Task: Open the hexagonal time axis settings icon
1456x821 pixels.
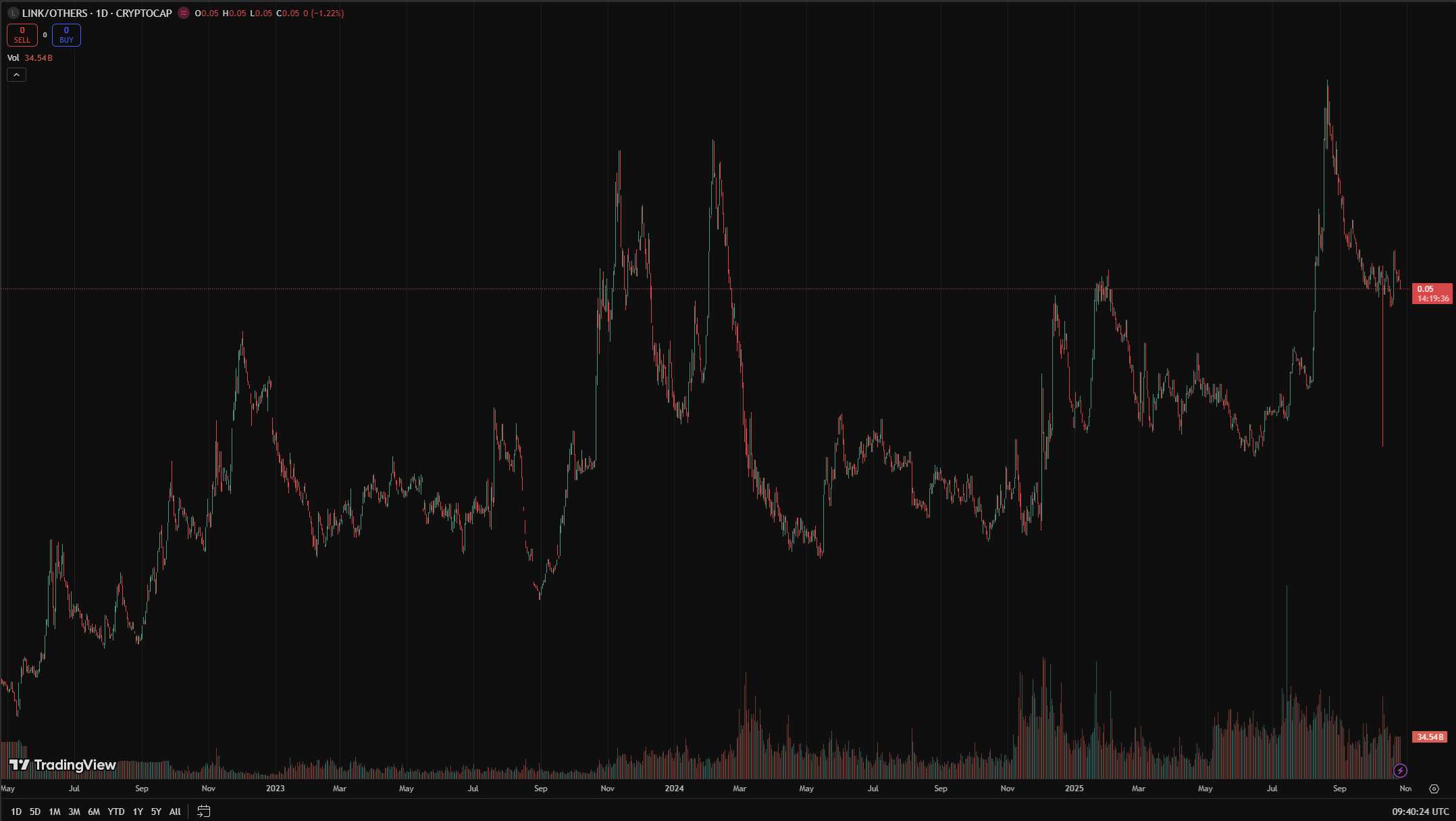Action: [x=1434, y=789]
